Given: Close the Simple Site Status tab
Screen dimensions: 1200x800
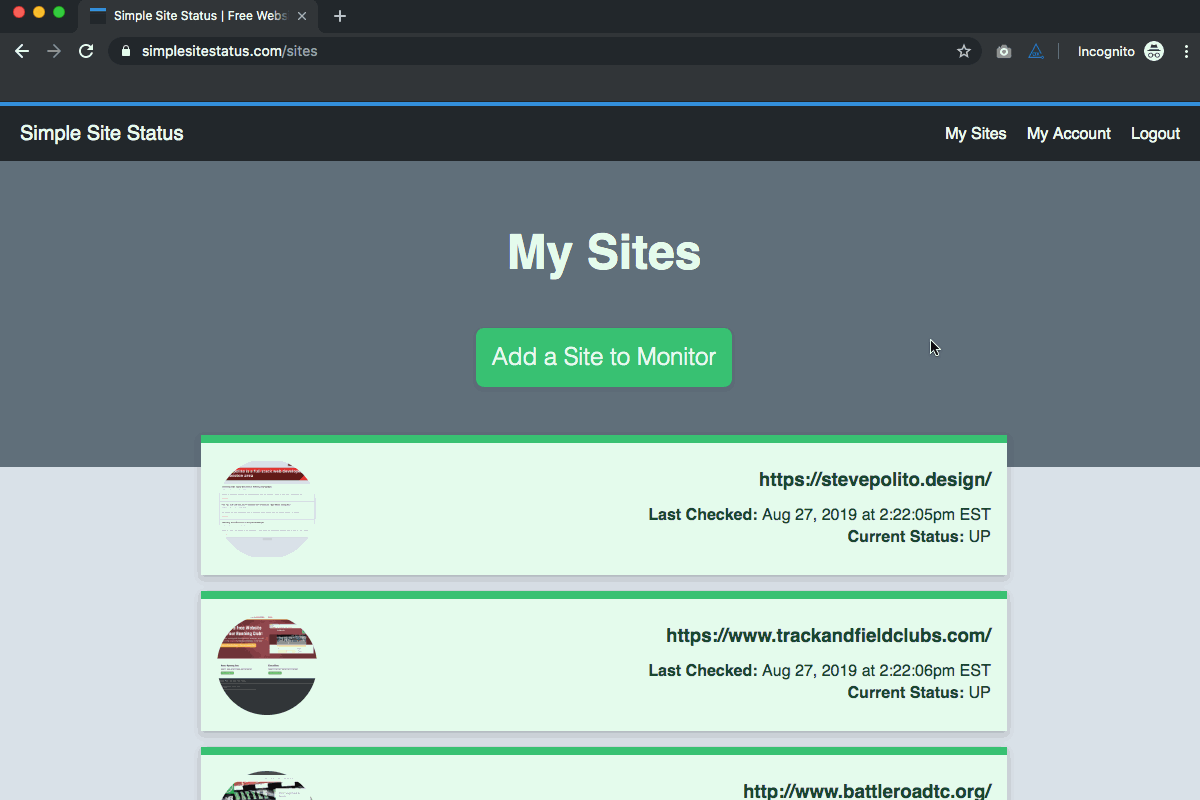Looking at the screenshot, I should [302, 16].
